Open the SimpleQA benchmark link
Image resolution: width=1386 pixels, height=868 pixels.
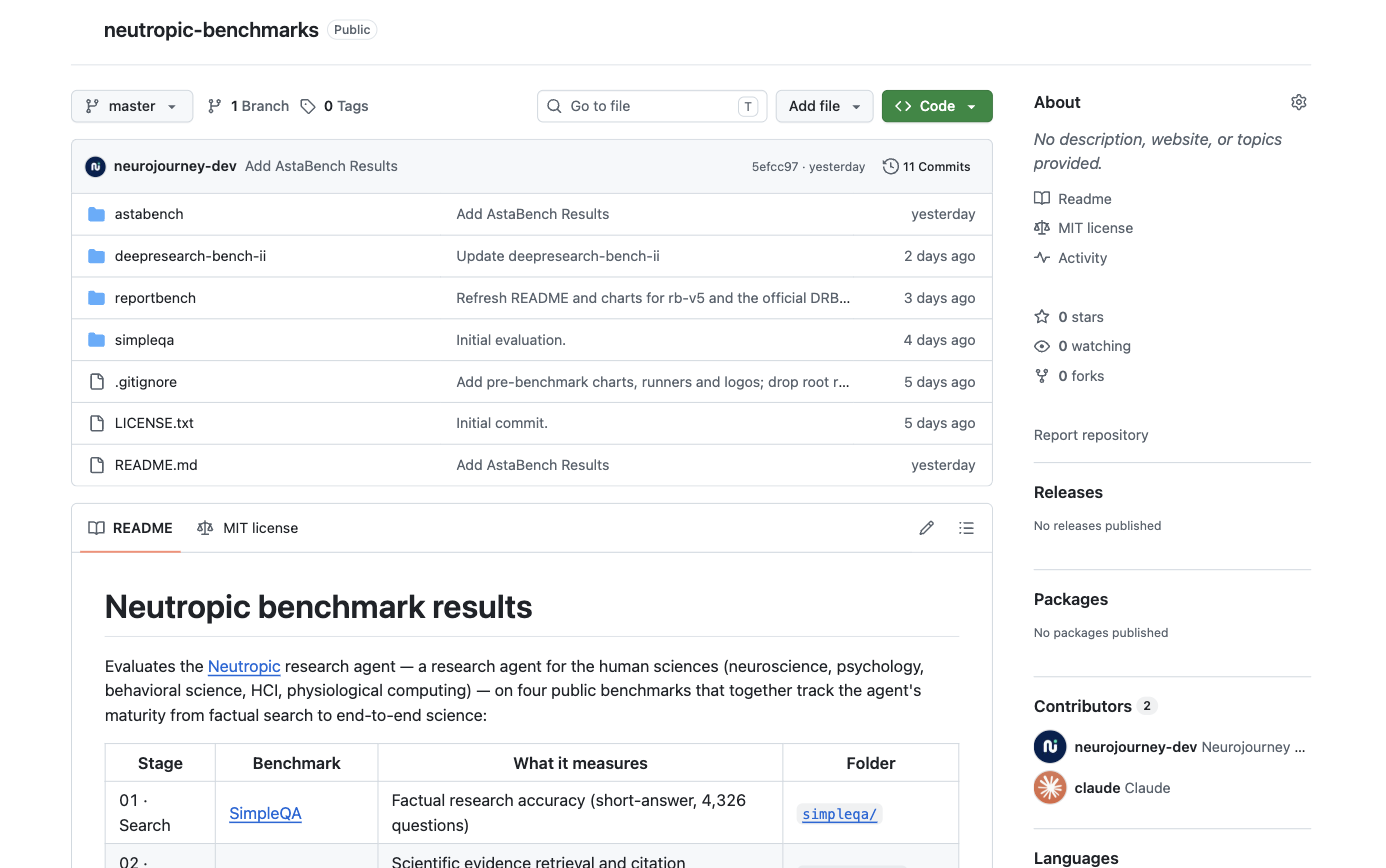[x=265, y=813]
